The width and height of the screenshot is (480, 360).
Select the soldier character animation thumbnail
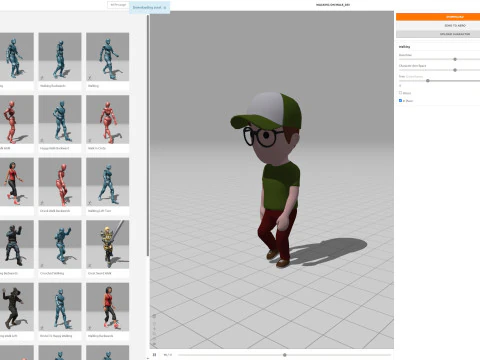click(17, 244)
